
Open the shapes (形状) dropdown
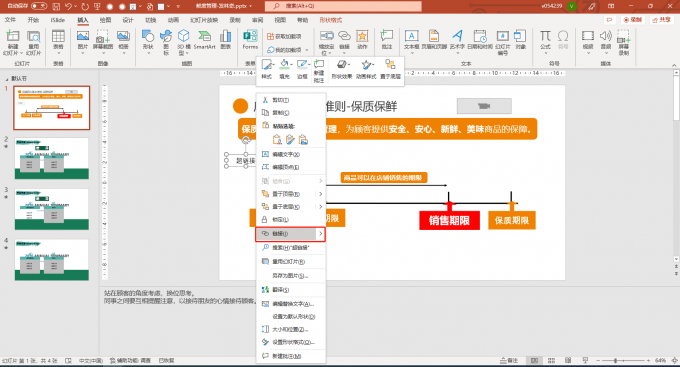pos(148,42)
